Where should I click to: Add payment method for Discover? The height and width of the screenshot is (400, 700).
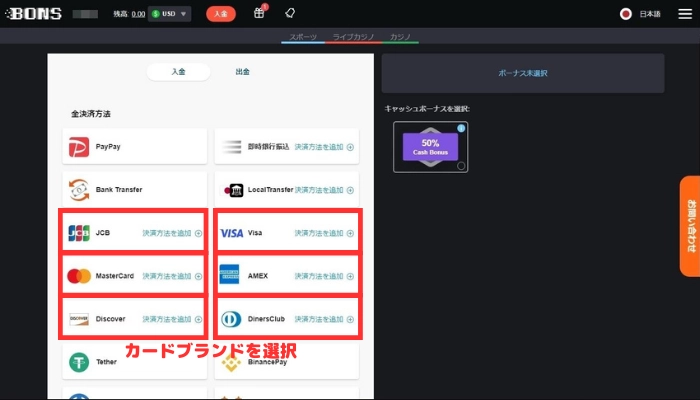point(167,319)
